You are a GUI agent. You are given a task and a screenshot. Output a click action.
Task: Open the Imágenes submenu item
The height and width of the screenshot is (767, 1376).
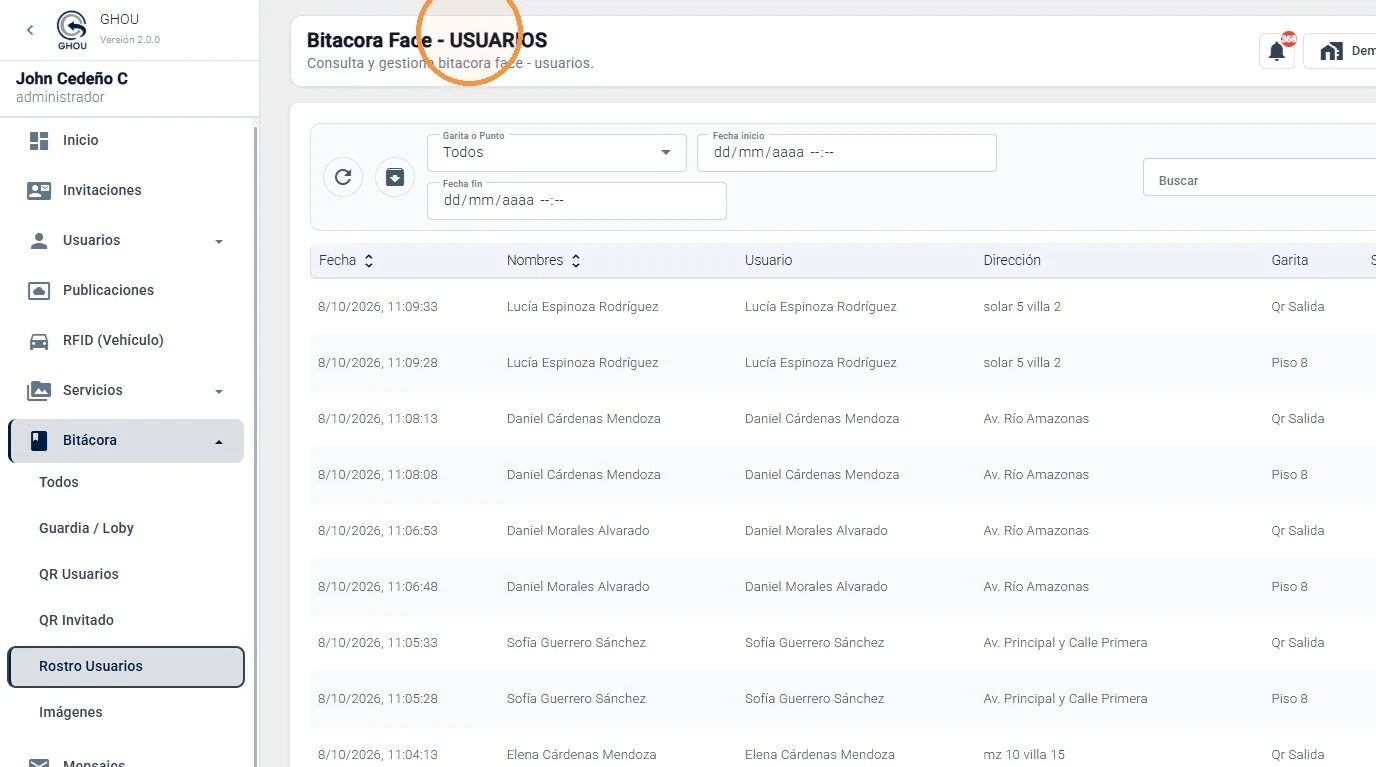(x=71, y=712)
